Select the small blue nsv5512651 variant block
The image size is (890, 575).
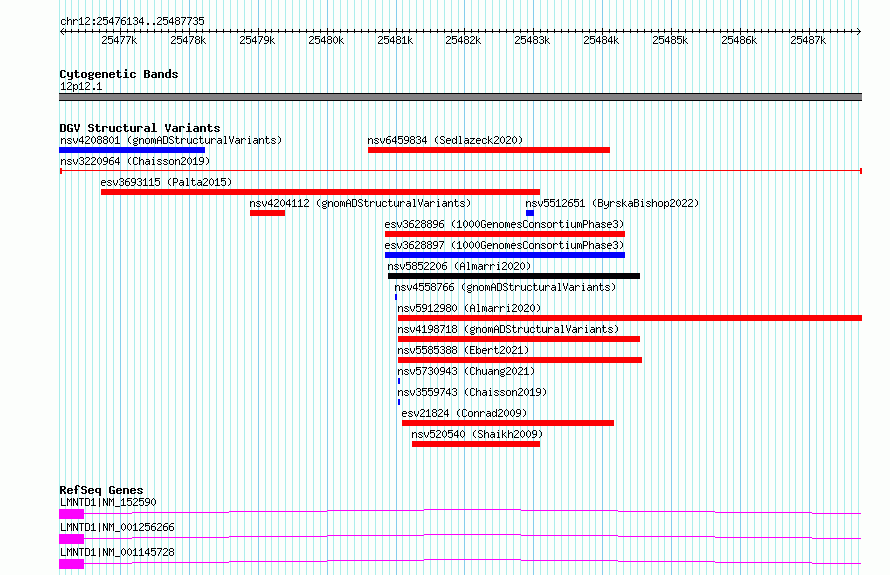point(530,213)
